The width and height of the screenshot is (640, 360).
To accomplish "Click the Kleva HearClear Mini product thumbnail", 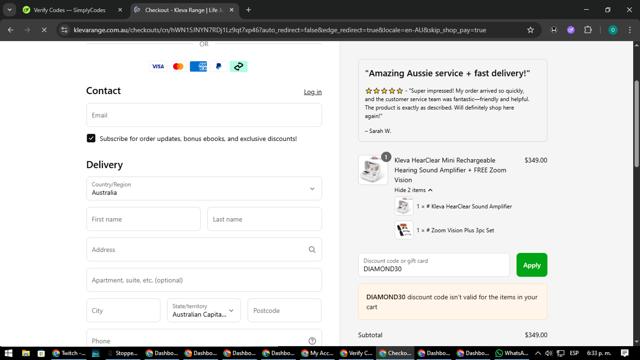I will (x=373, y=170).
